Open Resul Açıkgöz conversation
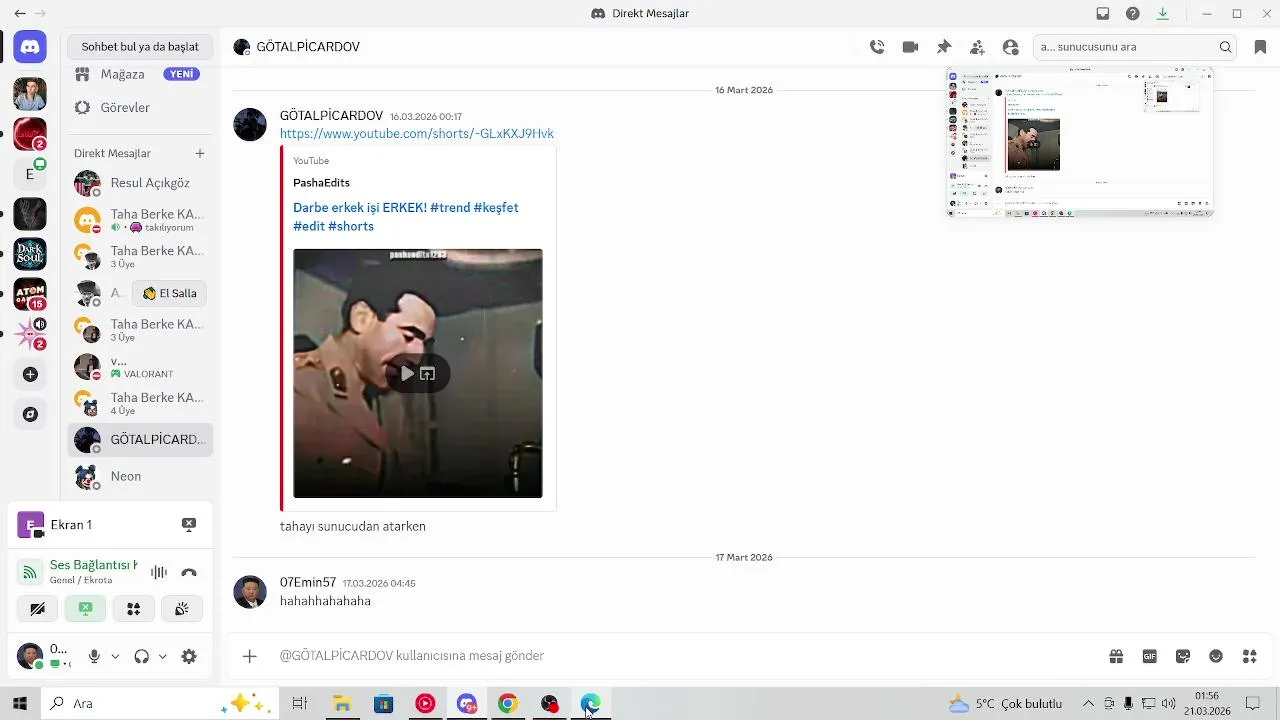The width and height of the screenshot is (1280, 720). (x=140, y=183)
